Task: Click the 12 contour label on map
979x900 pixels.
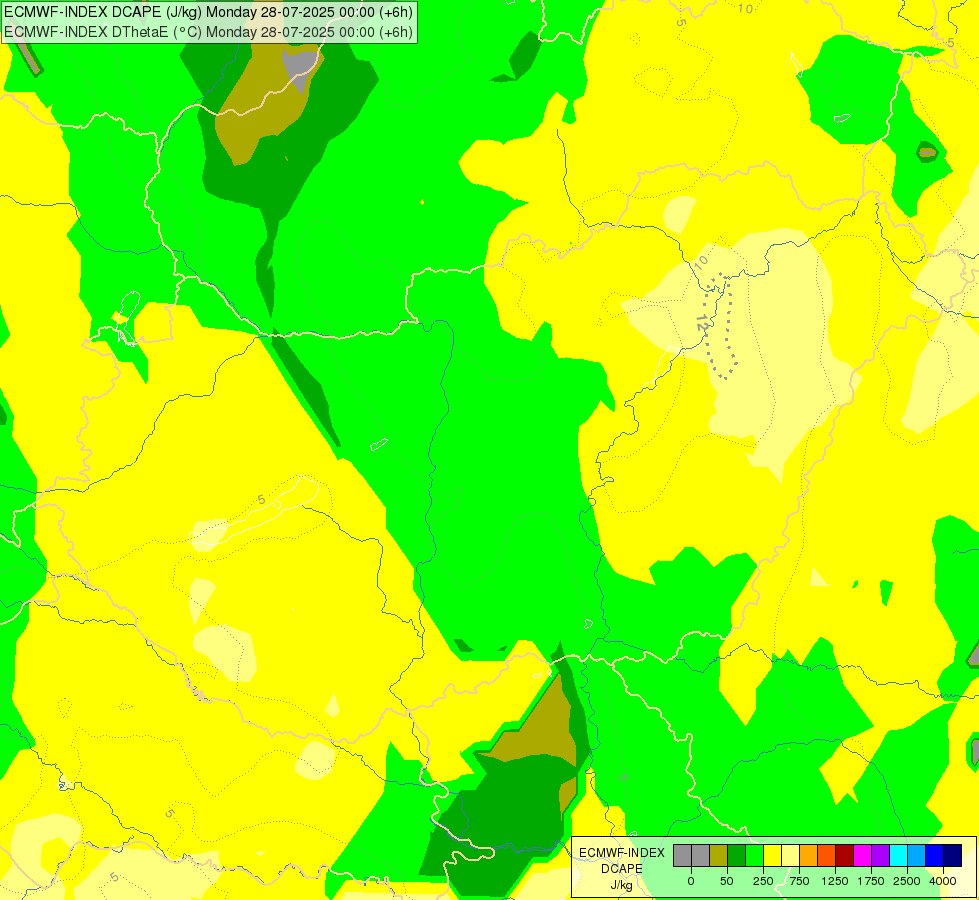Action: point(702,323)
